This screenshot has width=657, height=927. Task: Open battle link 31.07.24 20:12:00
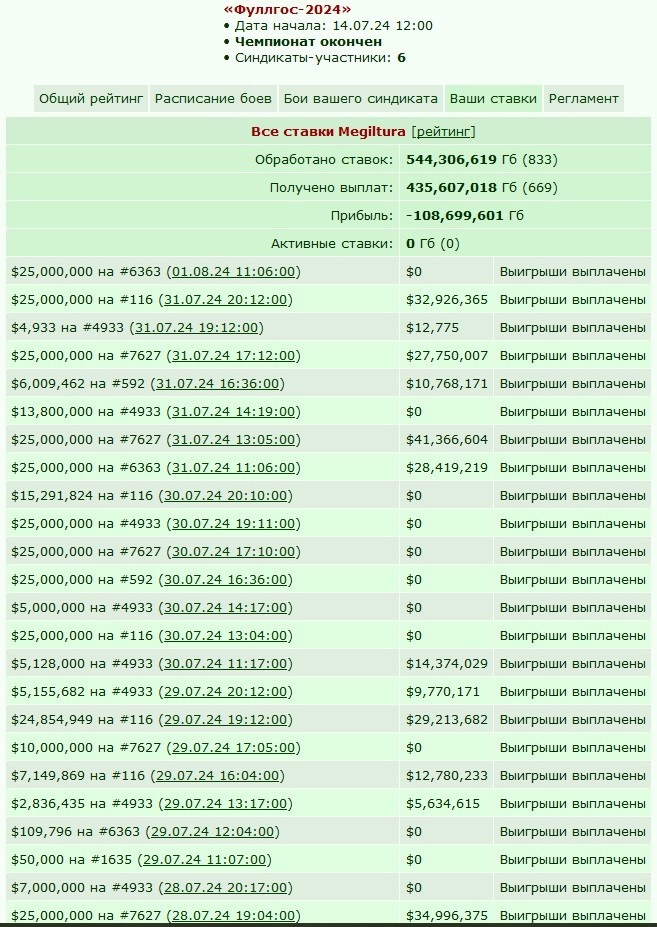coord(225,300)
